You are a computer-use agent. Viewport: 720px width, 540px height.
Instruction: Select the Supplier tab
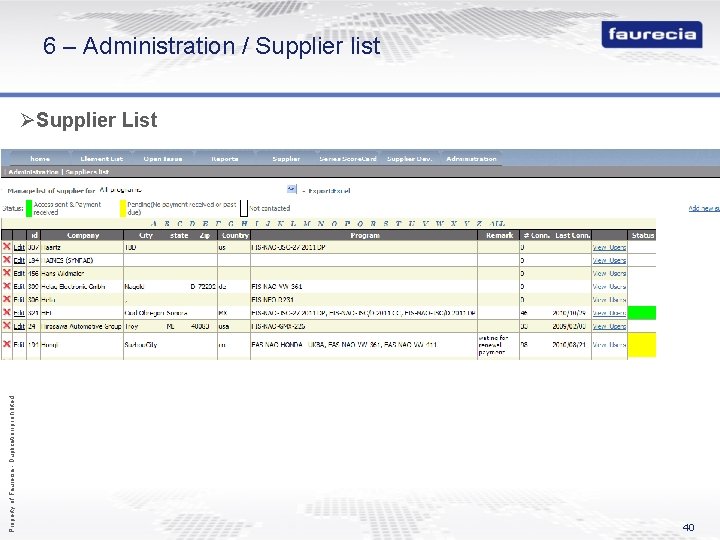(286, 158)
